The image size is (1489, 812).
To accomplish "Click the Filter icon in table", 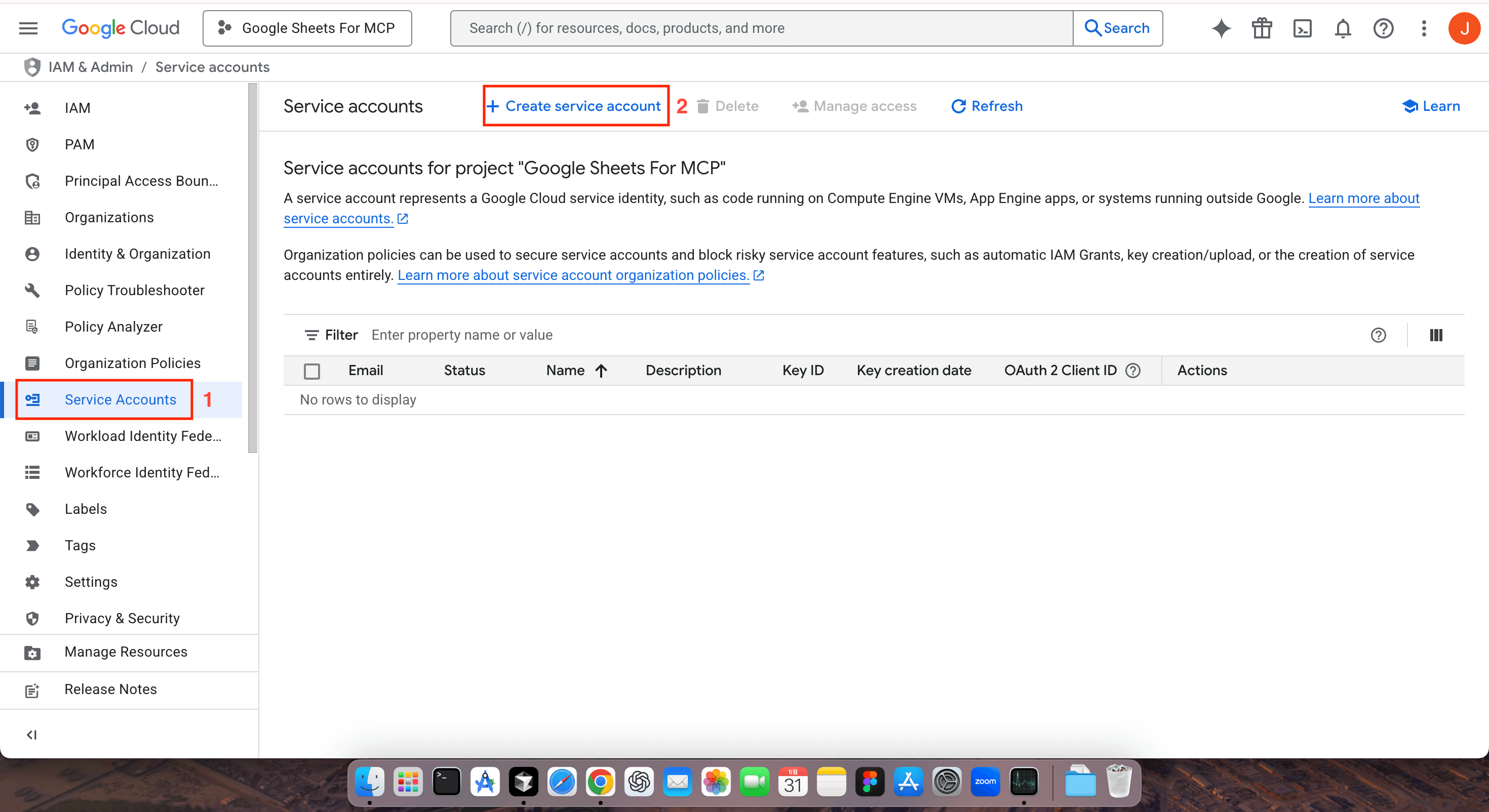I will coord(311,335).
